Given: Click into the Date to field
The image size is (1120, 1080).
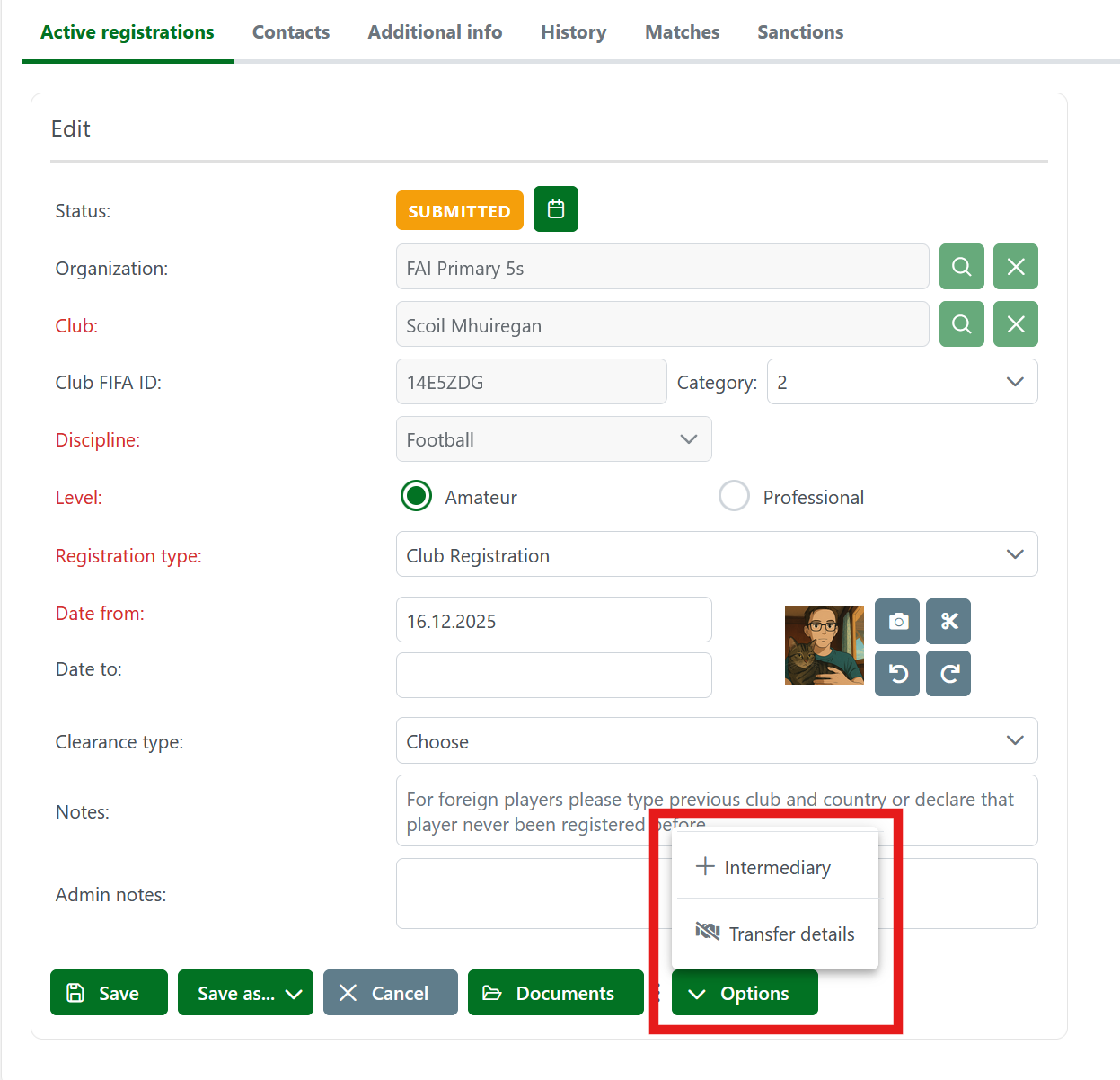Looking at the screenshot, I should tap(553, 675).
